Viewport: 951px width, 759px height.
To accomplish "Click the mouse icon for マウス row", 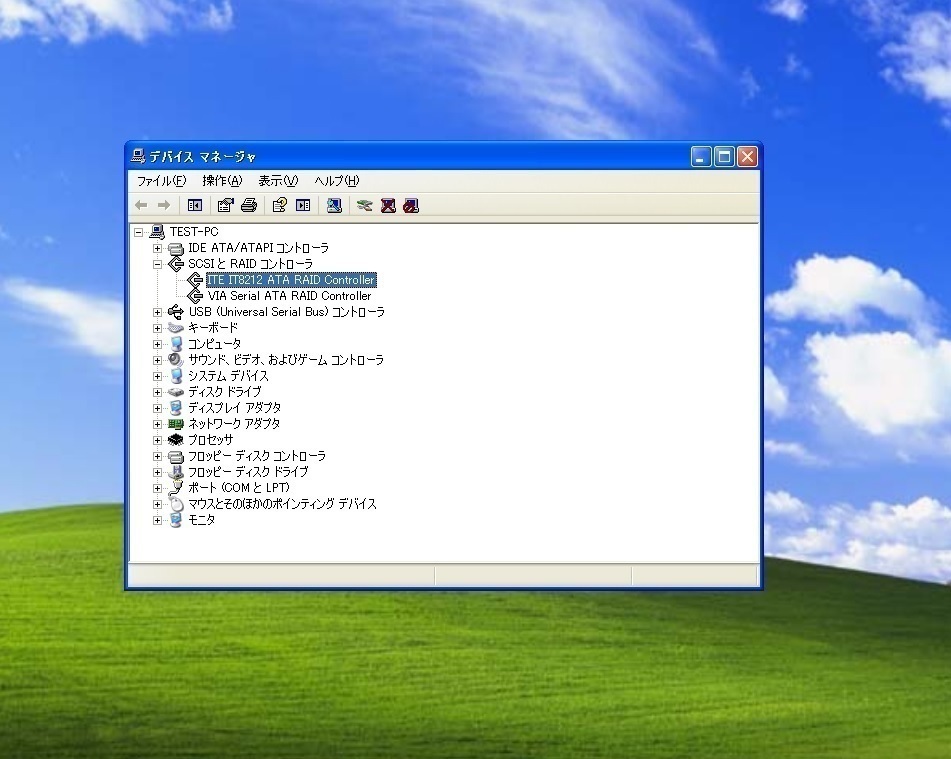I will tap(176, 504).
